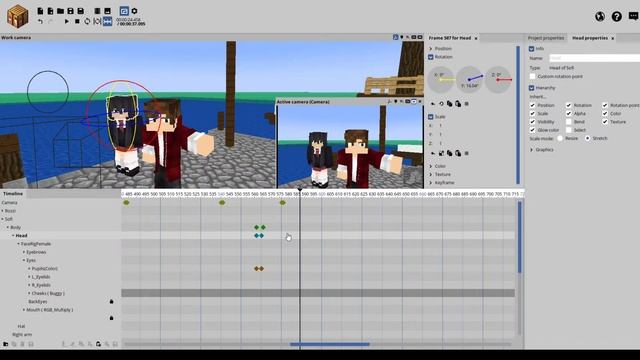The width and height of the screenshot is (640, 360).
Task: Click the import asset file icon
Action: pos(50,11)
